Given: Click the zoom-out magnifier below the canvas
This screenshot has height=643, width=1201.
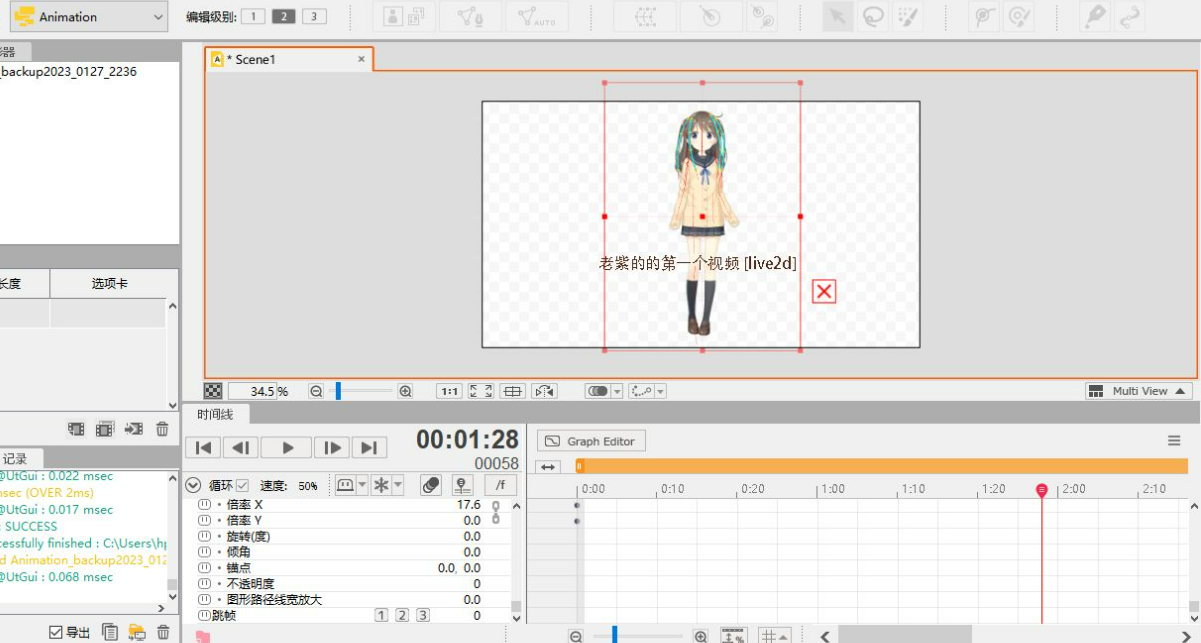Looking at the screenshot, I should click(316, 392).
